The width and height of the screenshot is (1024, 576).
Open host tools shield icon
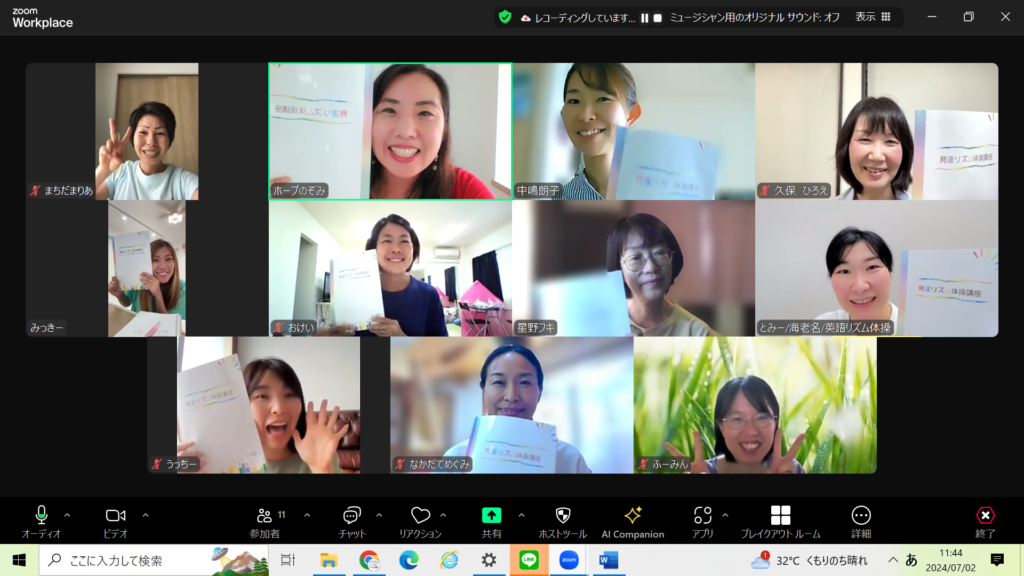(x=562, y=518)
